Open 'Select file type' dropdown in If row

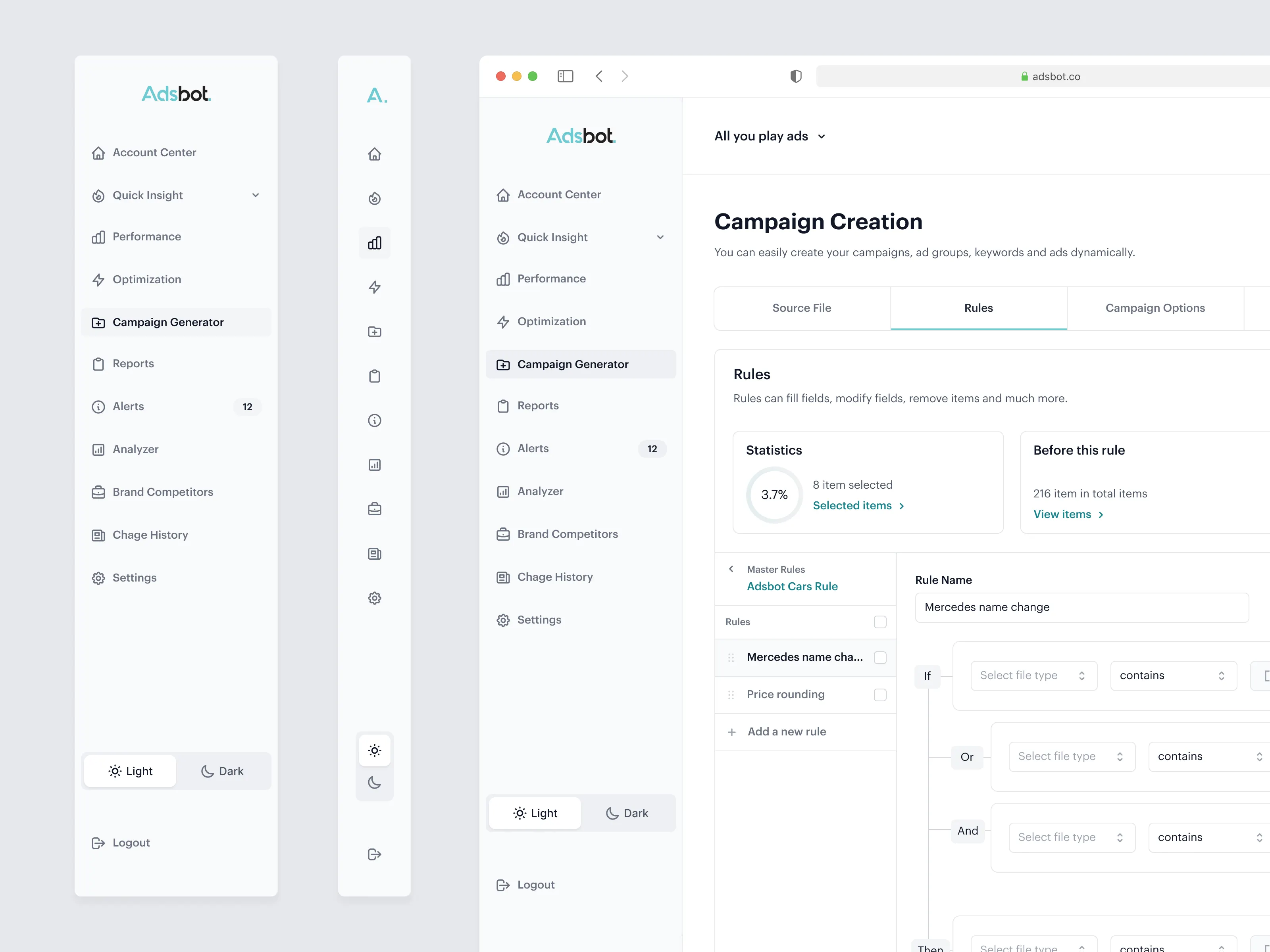(x=1033, y=676)
